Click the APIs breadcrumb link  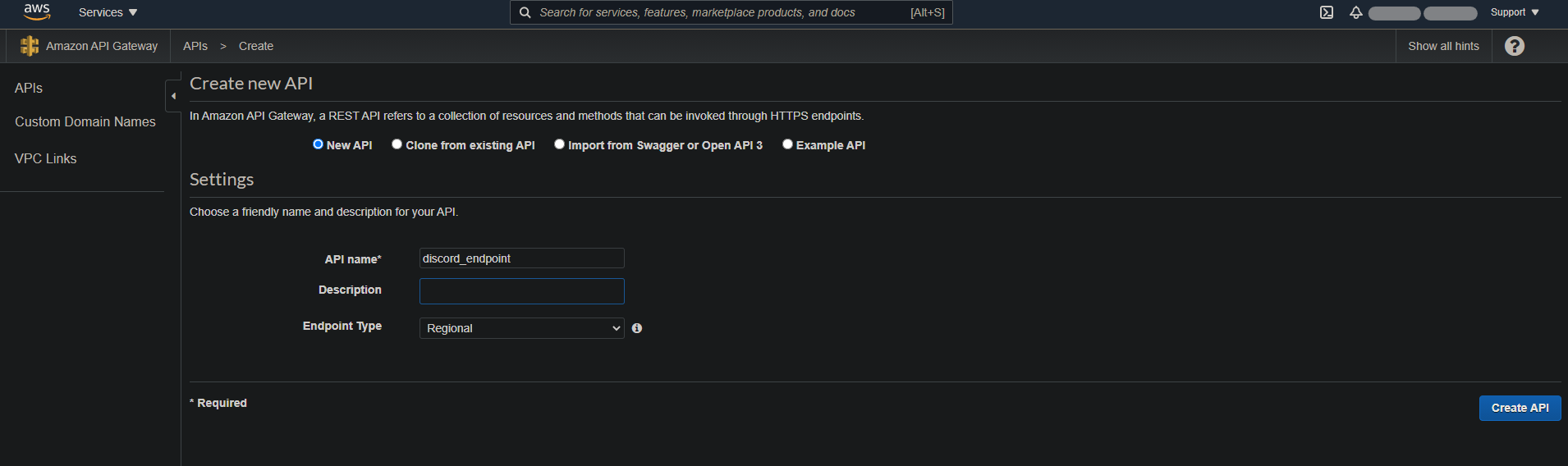195,46
